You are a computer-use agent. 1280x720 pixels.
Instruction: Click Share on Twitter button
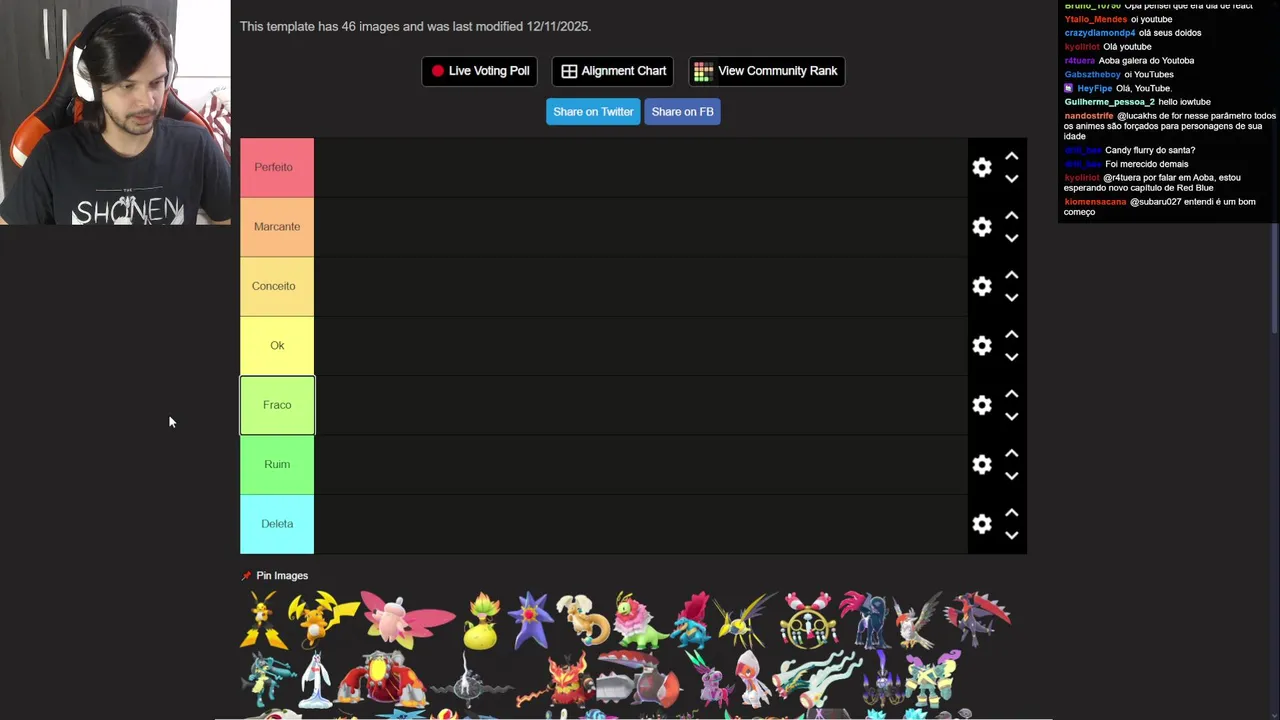pos(593,112)
